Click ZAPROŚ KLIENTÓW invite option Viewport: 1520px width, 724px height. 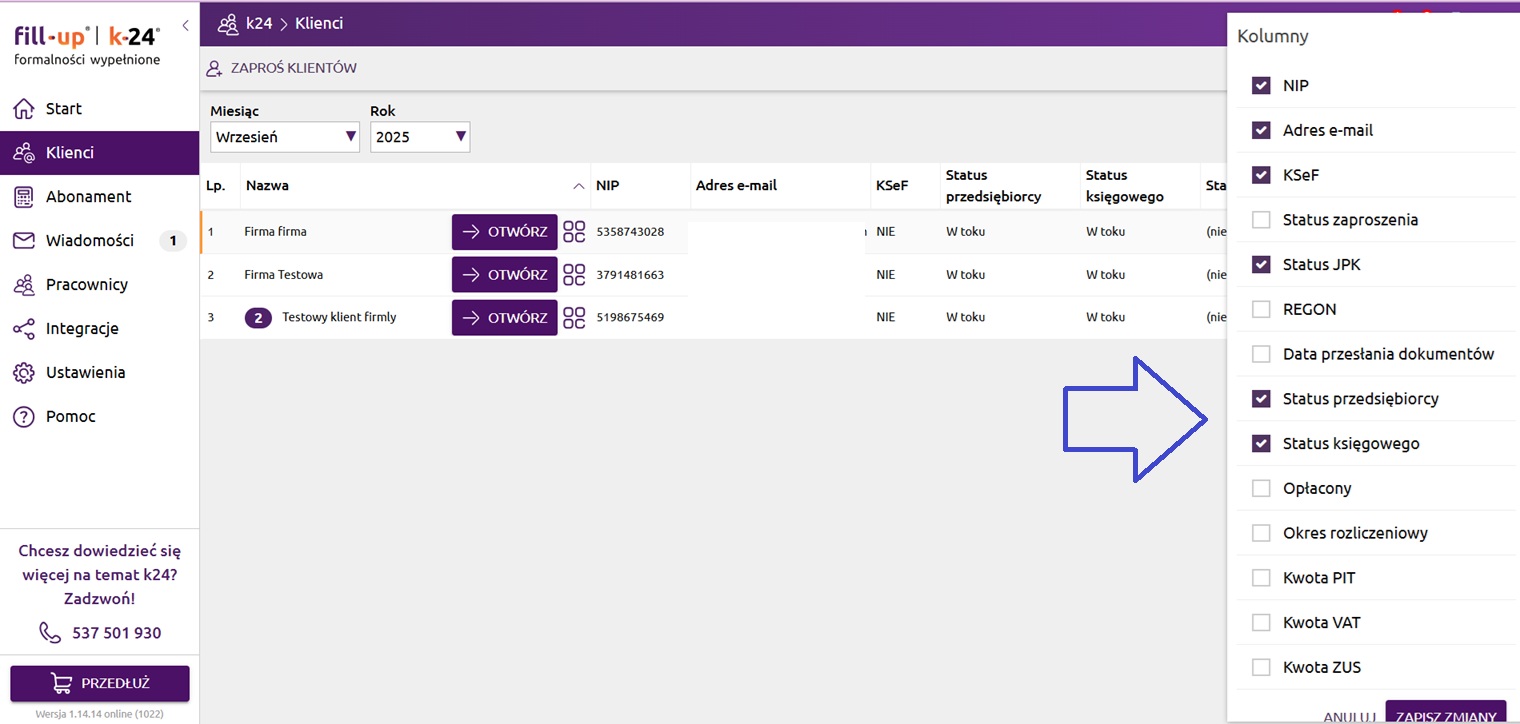coord(282,69)
